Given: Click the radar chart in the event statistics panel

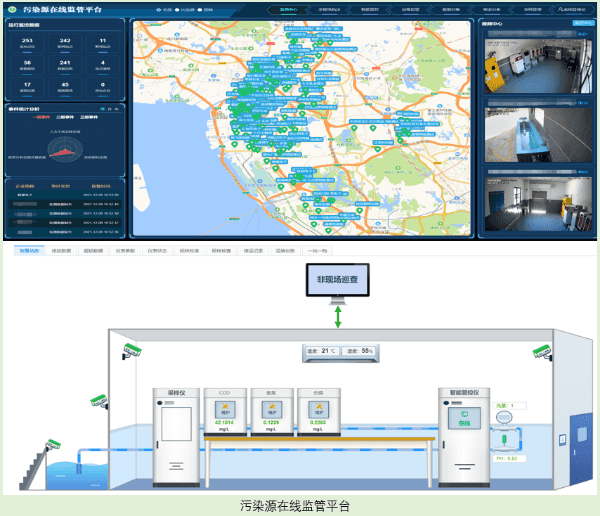Looking at the screenshot, I should (x=65, y=150).
